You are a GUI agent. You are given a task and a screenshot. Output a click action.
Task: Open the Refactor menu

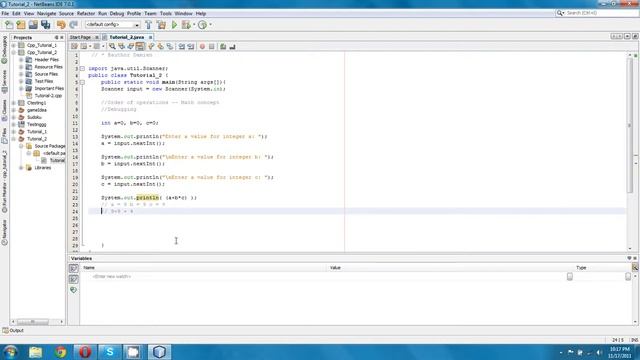[86, 13]
